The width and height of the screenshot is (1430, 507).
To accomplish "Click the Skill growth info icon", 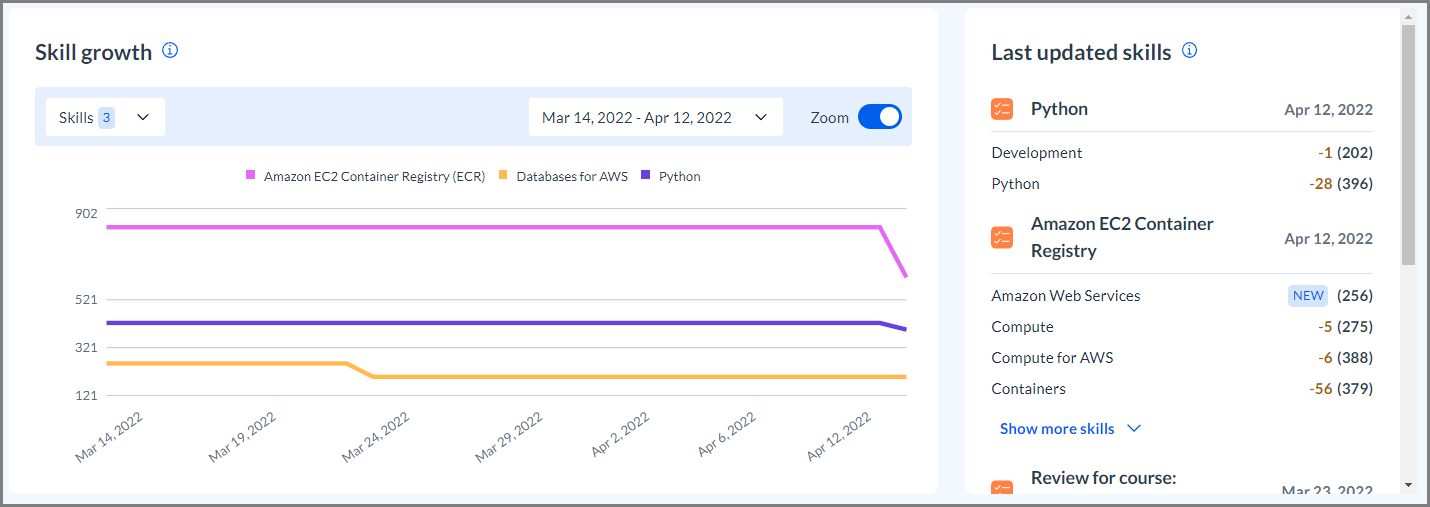I will click(x=170, y=50).
